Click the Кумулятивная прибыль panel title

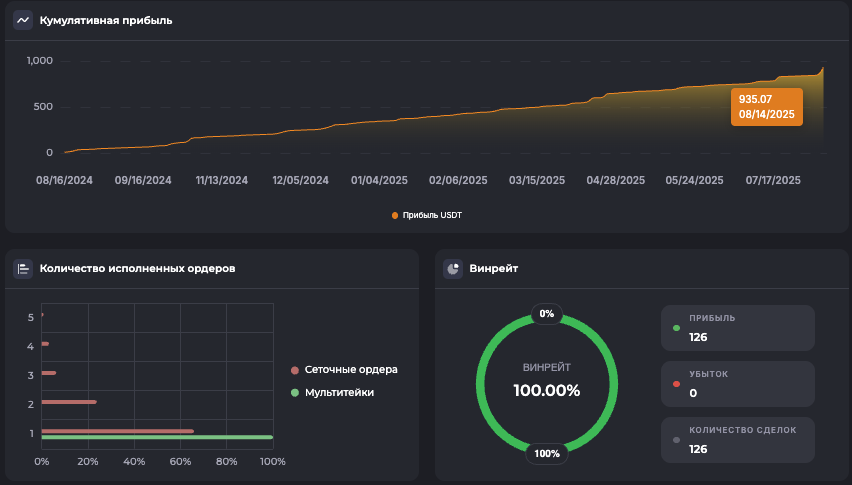[106, 20]
